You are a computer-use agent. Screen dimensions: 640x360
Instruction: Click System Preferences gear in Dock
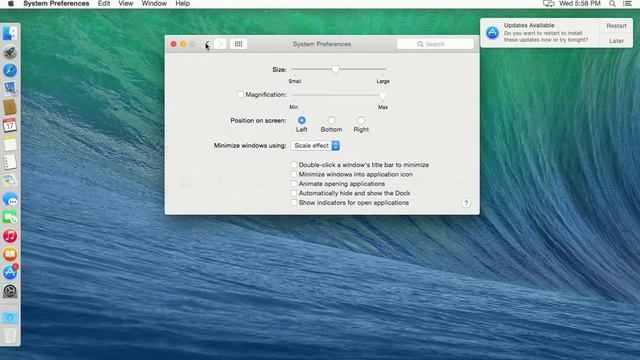(x=10, y=291)
